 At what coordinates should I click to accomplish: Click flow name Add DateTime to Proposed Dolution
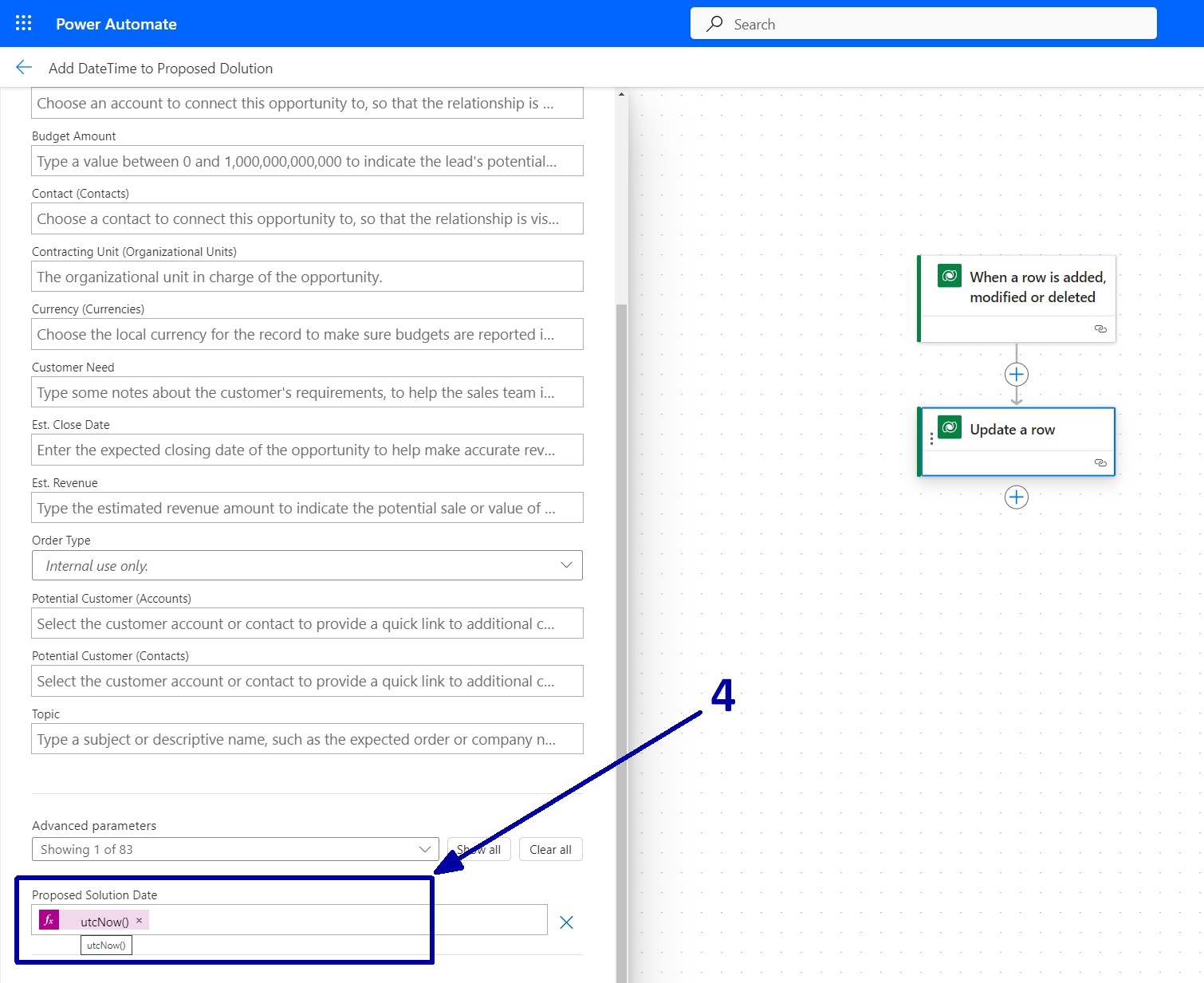click(160, 68)
